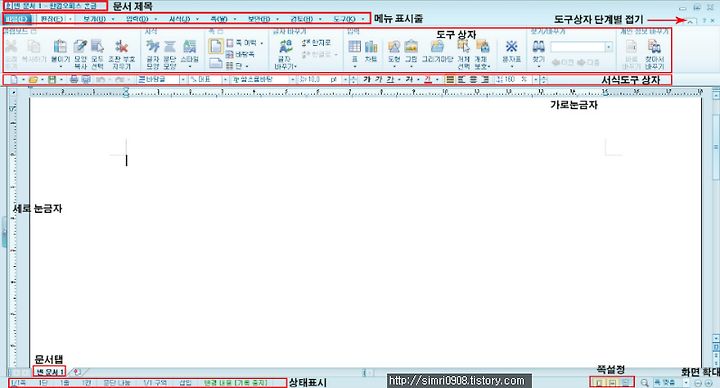Click the Save icon in format toolbar

tap(52, 80)
